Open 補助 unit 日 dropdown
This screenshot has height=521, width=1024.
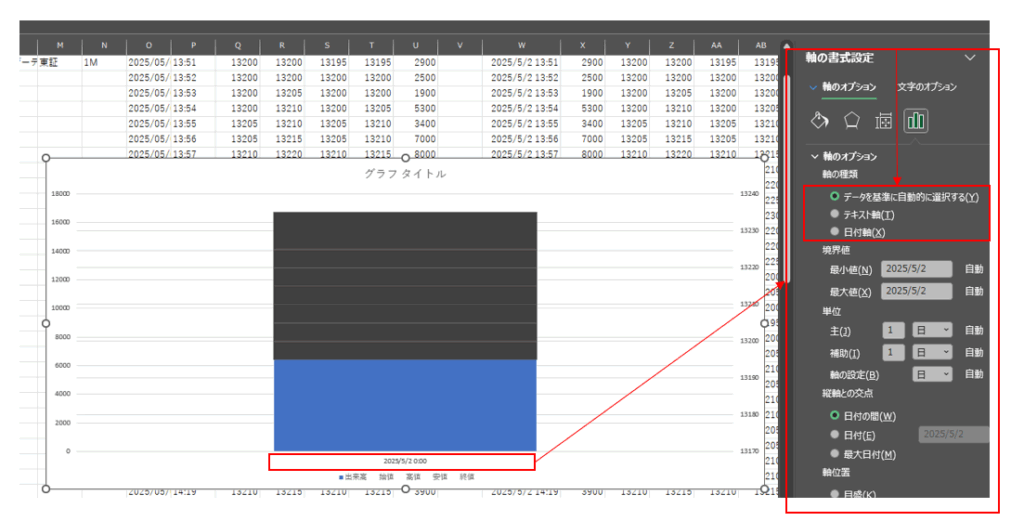point(932,352)
